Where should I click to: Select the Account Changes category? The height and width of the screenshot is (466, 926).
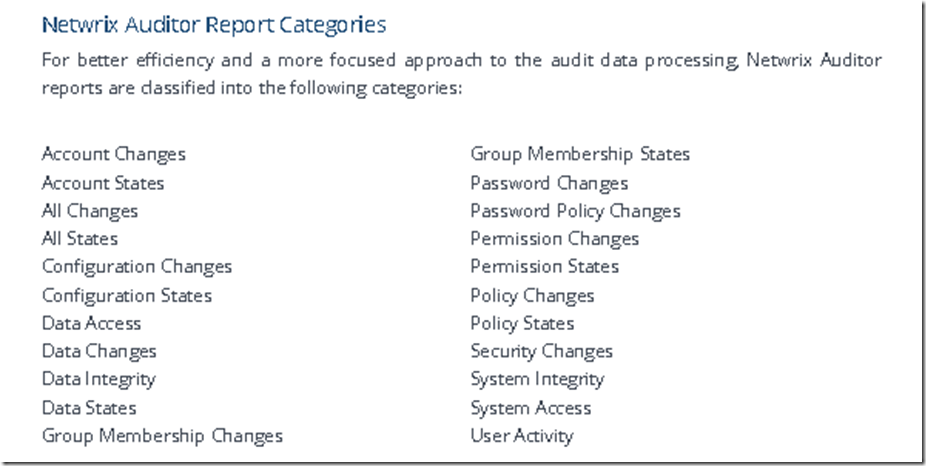[x=114, y=155]
